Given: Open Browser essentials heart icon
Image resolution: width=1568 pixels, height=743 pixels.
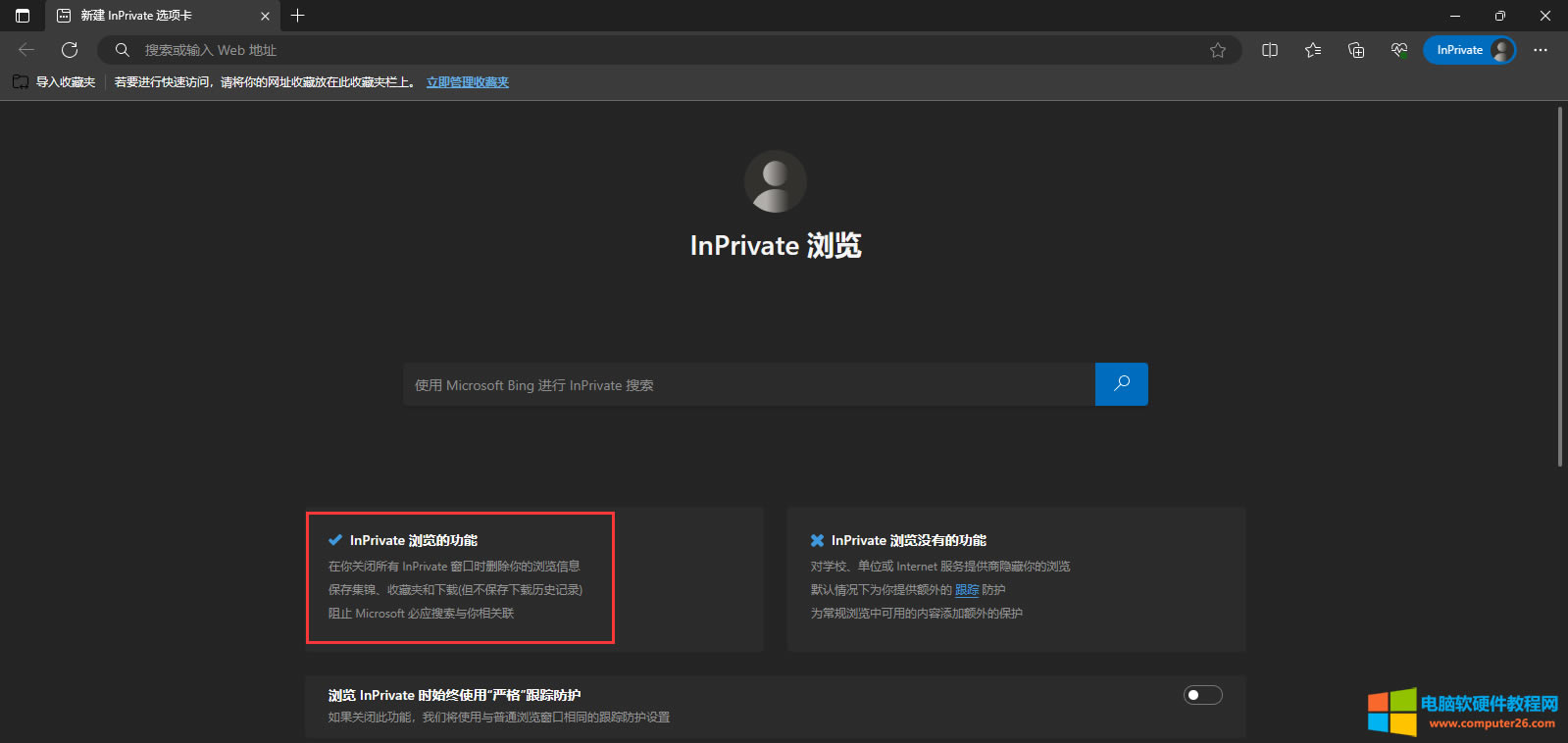Looking at the screenshot, I should click(1399, 50).
